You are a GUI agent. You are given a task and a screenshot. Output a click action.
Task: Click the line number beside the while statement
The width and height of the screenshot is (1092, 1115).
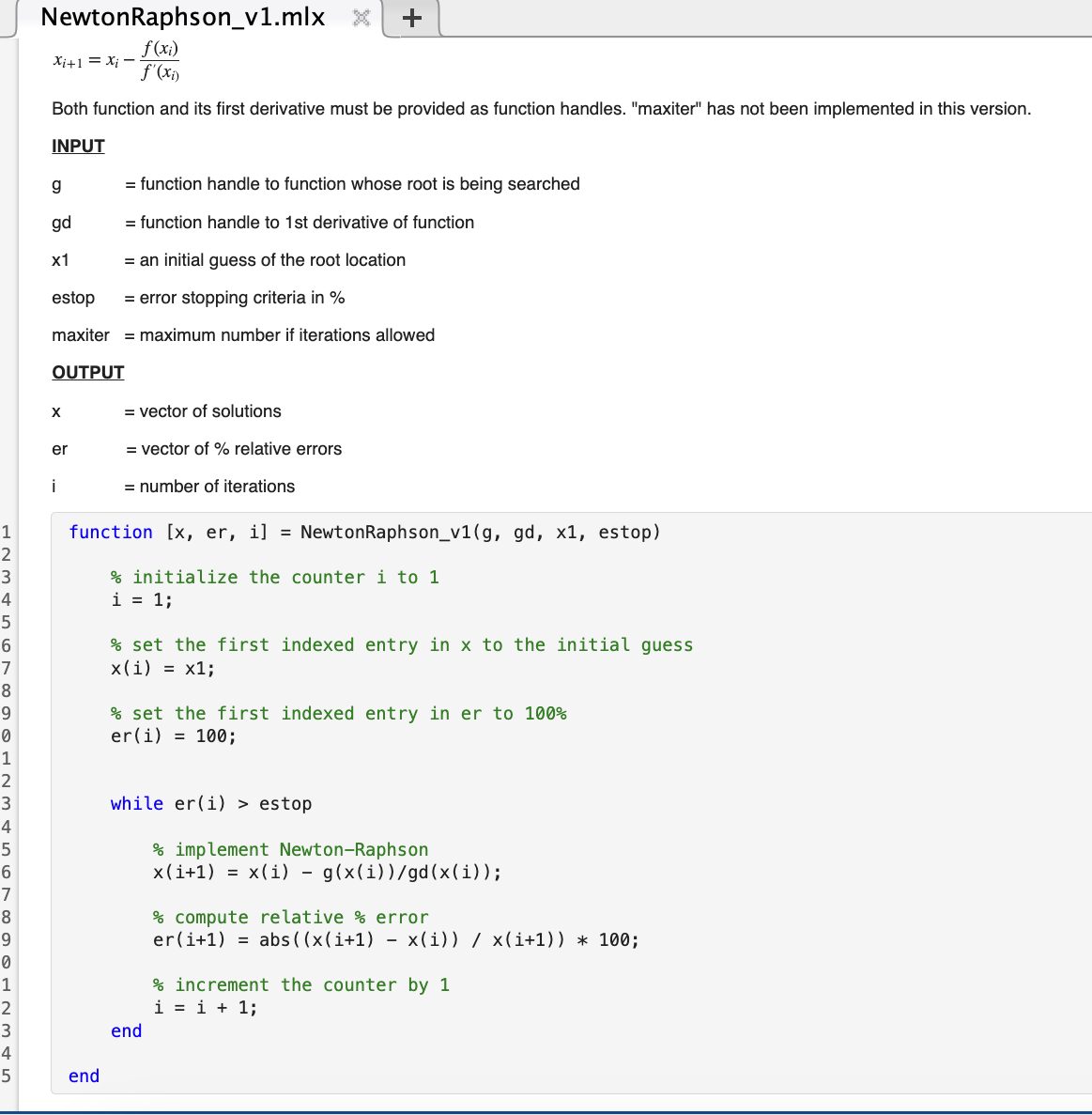click(7, 803)
